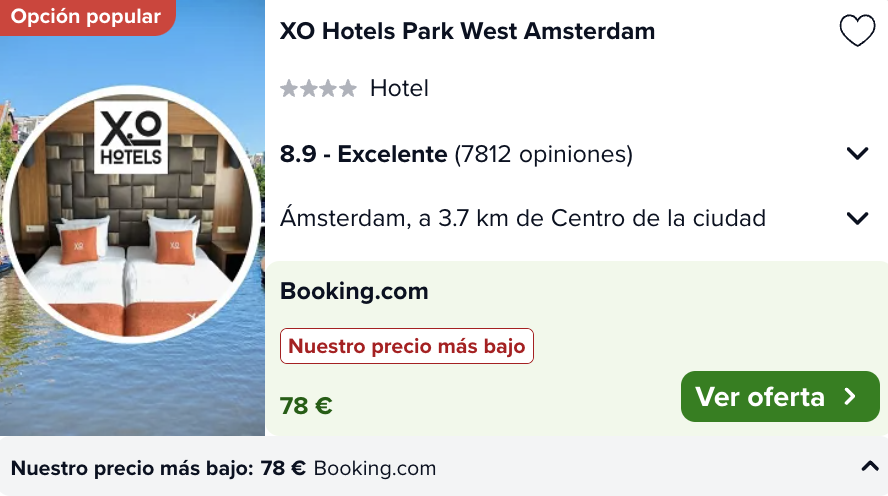Expand the Ámsterdam location chevron
Viewport: 888px width, 496px height.
point(857,218)
